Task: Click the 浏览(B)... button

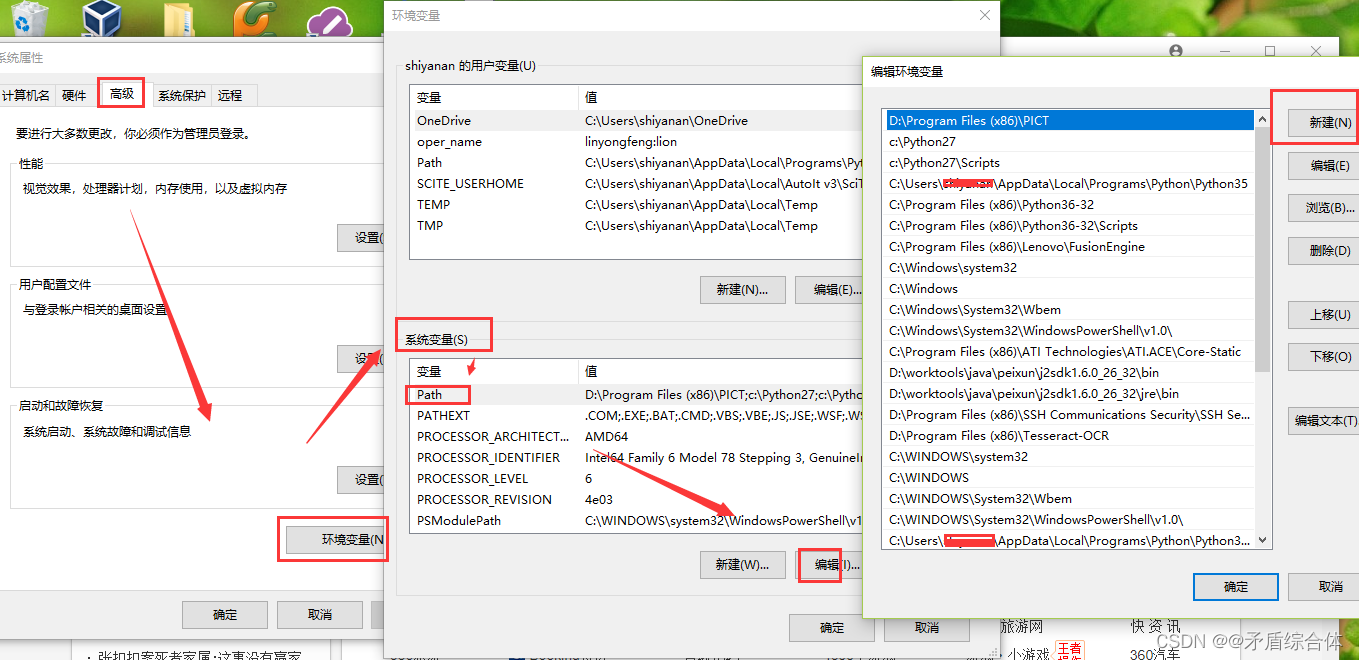Action: point(1323,208)
